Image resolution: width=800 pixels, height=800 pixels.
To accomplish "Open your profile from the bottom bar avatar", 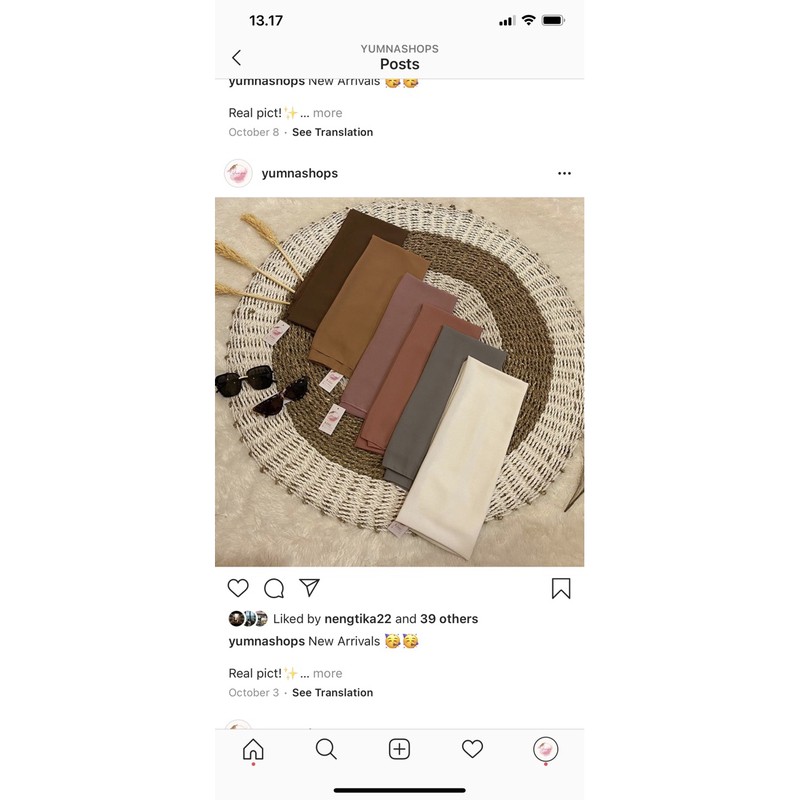I will tap(545, 749).
